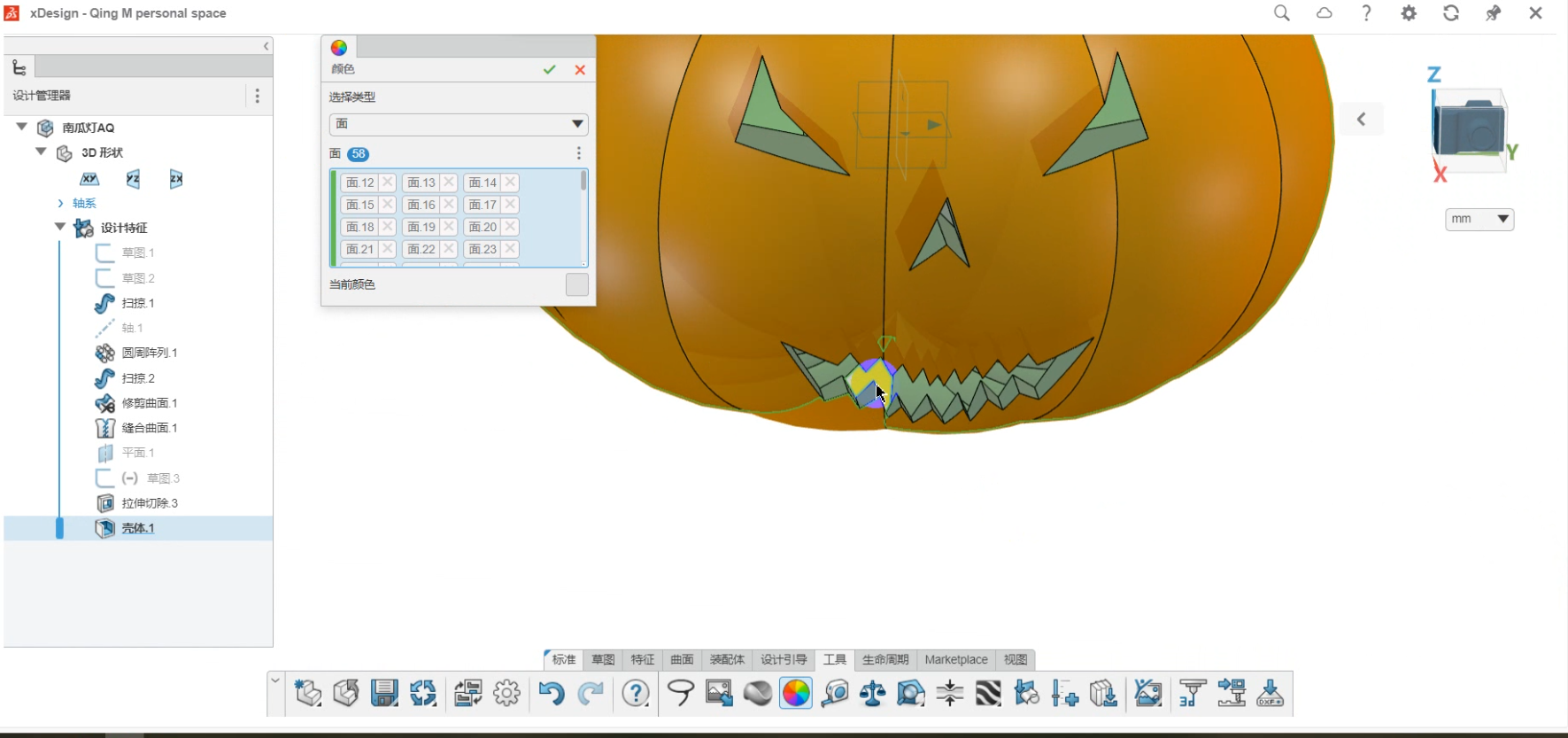Switch to the 曲面 toolbar tab

pos(682,659)
